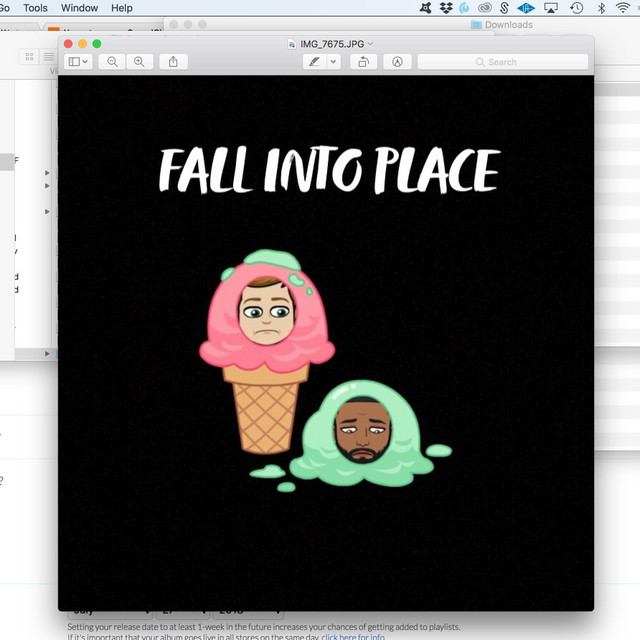The image size is (640, 640).
Task: Open the sidebar view mode dropdown
Action: [77, 62]
